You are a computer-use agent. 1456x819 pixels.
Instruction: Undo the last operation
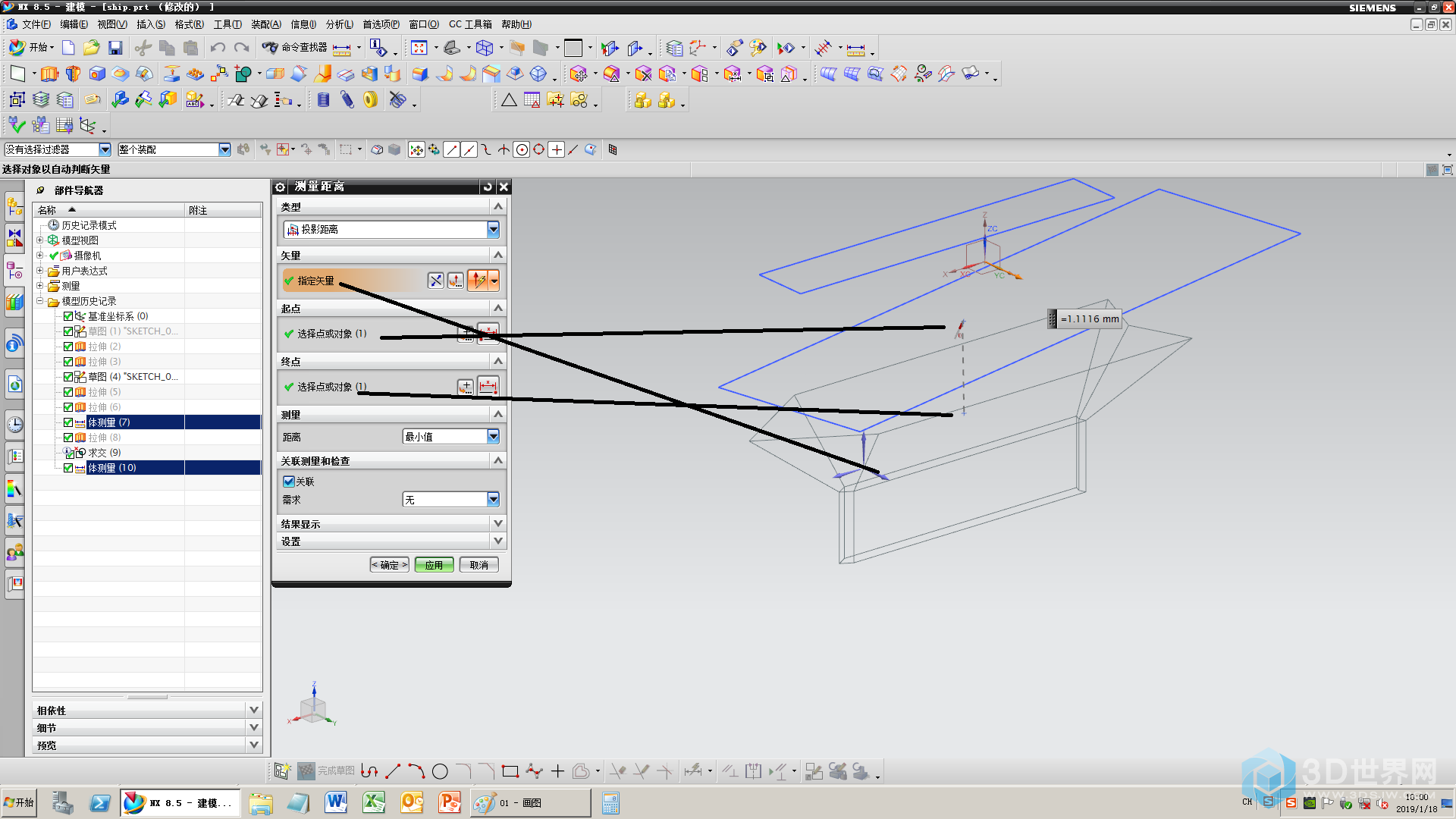218,48
